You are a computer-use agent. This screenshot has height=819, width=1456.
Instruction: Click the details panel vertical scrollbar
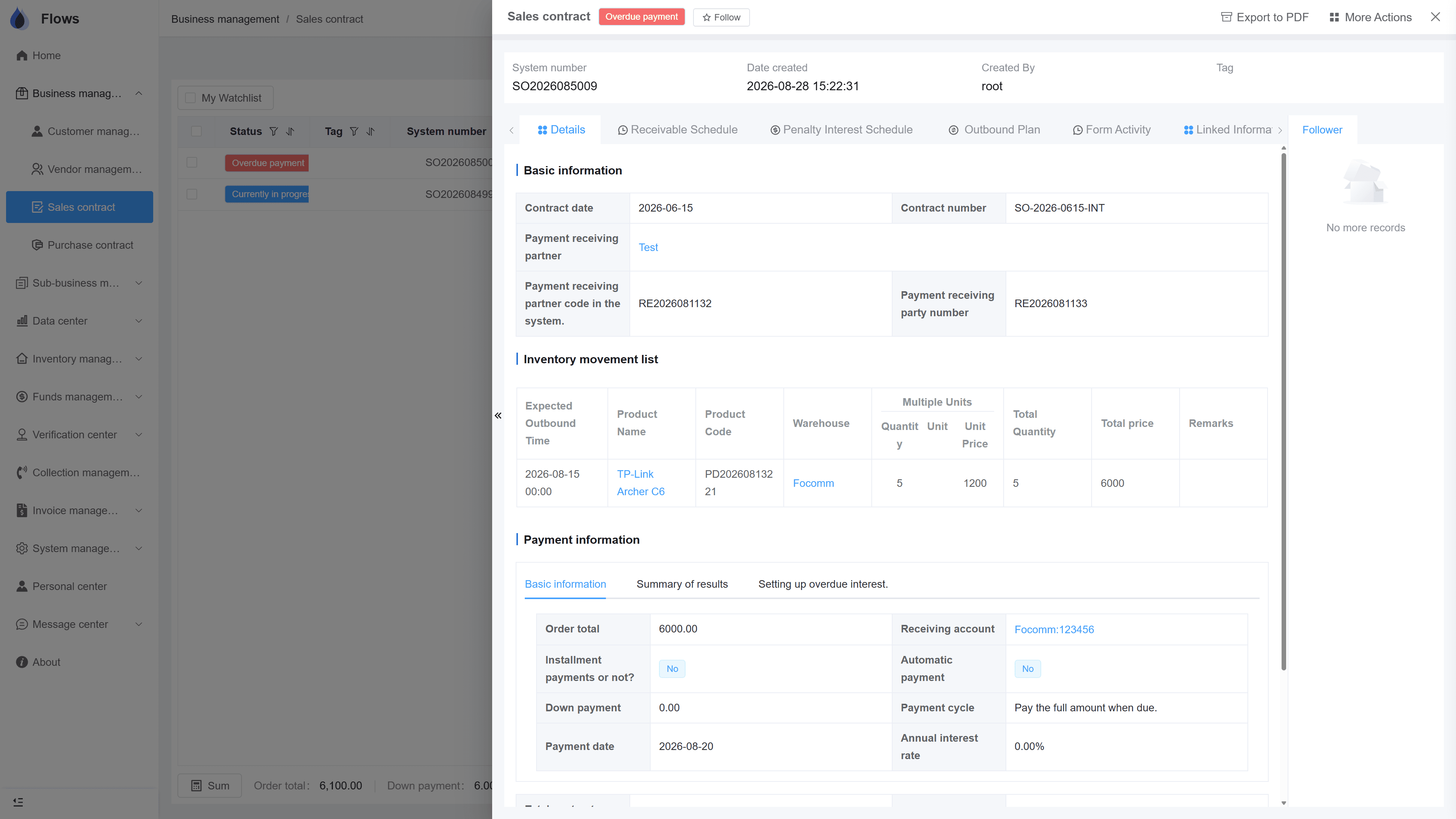point(1283,412)
